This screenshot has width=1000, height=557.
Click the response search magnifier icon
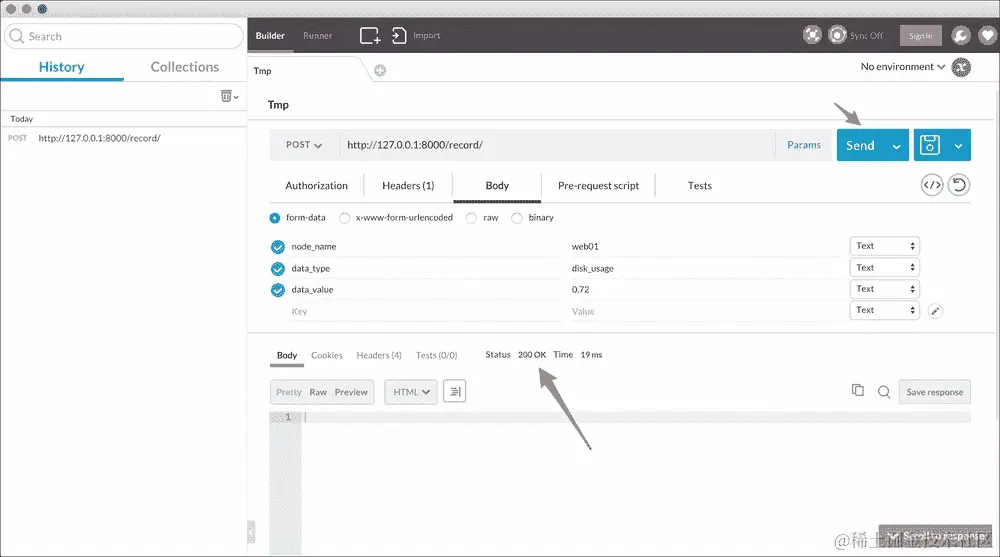[x=884, y=392]
